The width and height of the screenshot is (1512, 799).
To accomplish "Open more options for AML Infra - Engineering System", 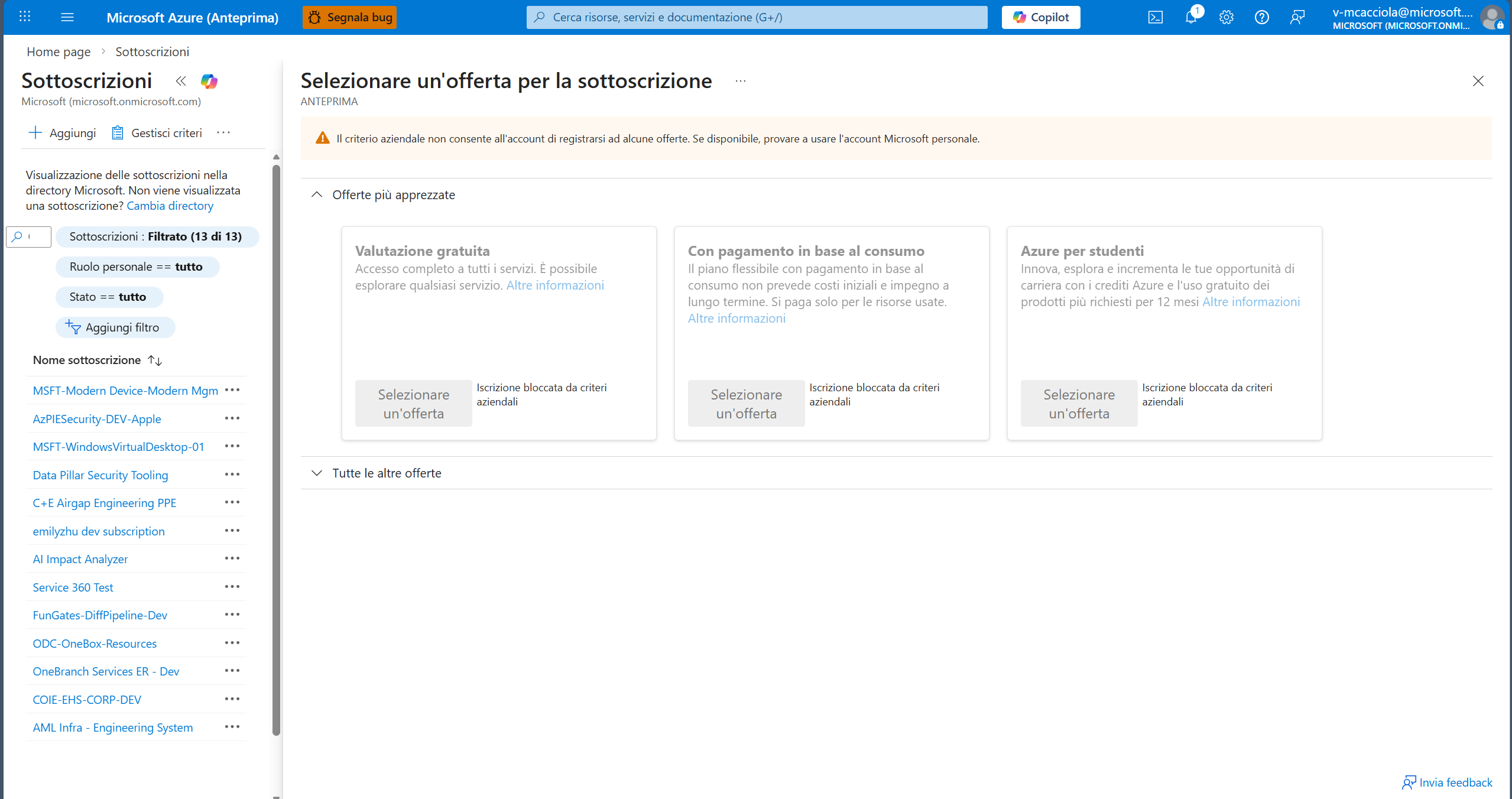I will [232, 727].
